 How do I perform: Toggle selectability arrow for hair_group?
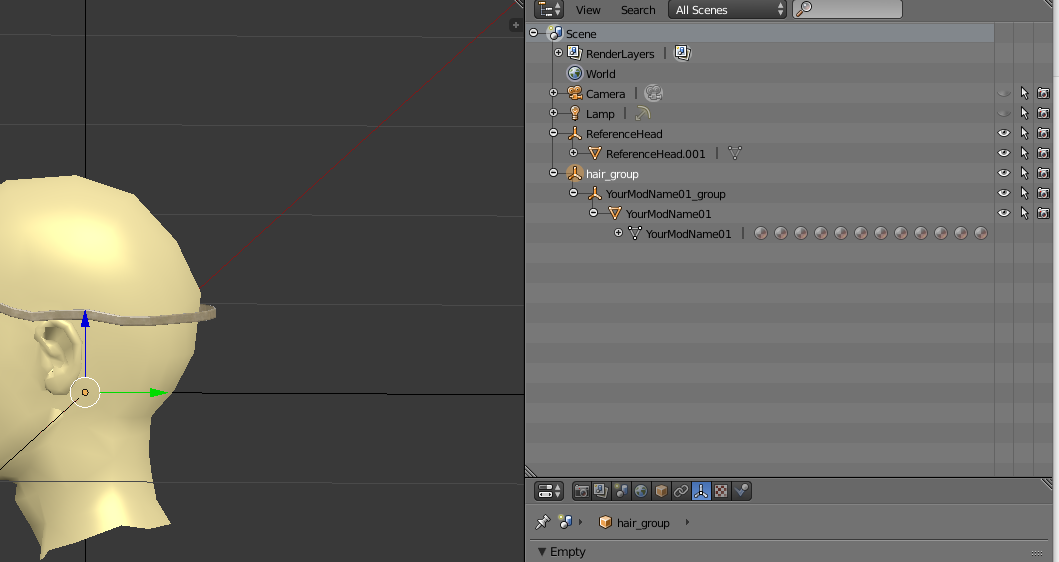1024,173
